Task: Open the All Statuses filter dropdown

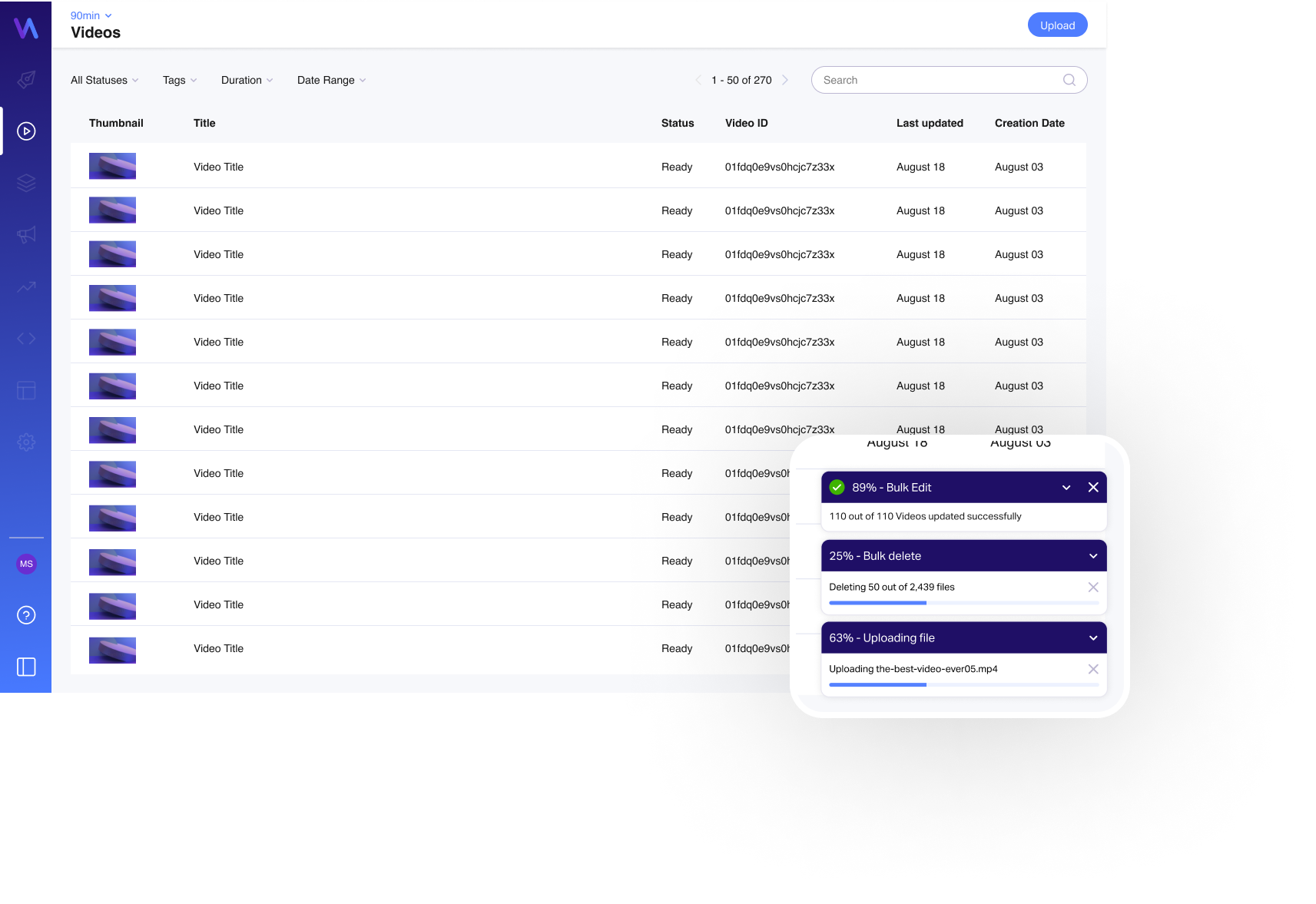Action: coord(104,80)
